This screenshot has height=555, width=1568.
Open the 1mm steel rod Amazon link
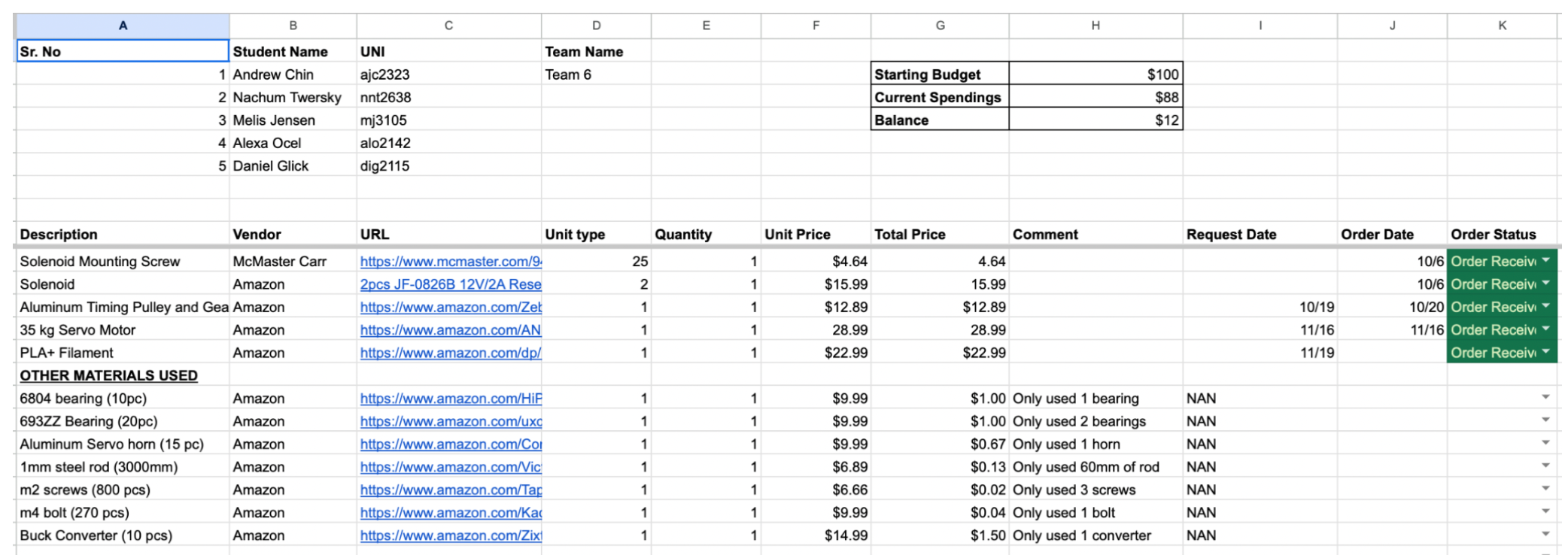[450, 467]
